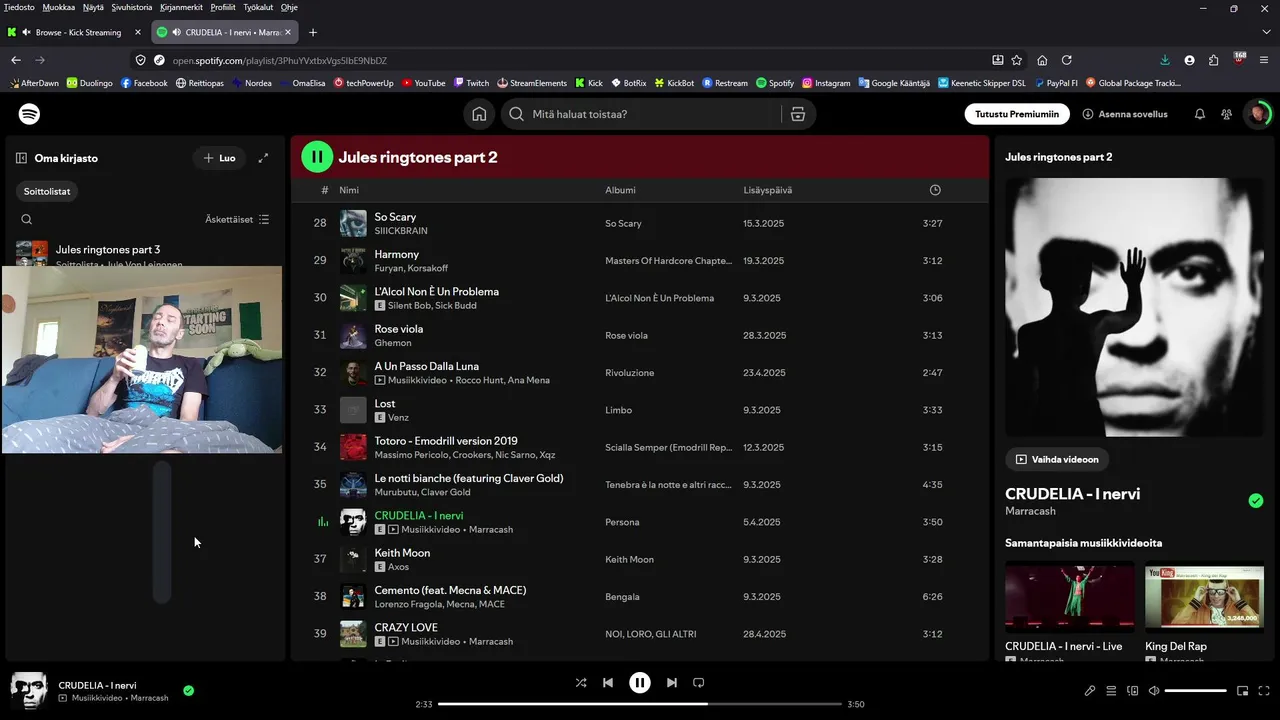Open the King Del Rap video thumbnail
Screen dimensions: 1280x720
(x=1204, y=597)
